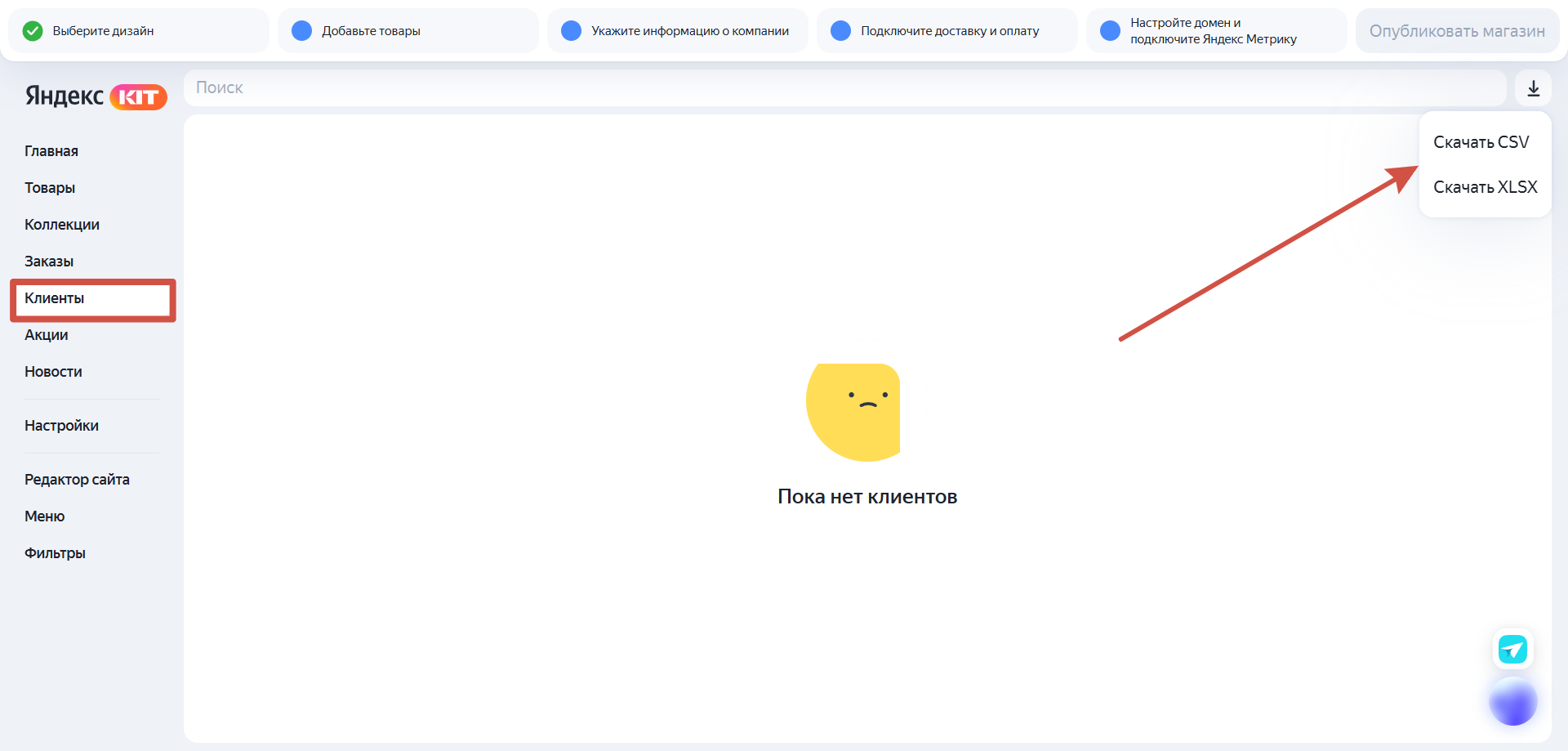Click the purple assistant orb icon
This screenshot has height=751, width=1568.
[1512, 701]
